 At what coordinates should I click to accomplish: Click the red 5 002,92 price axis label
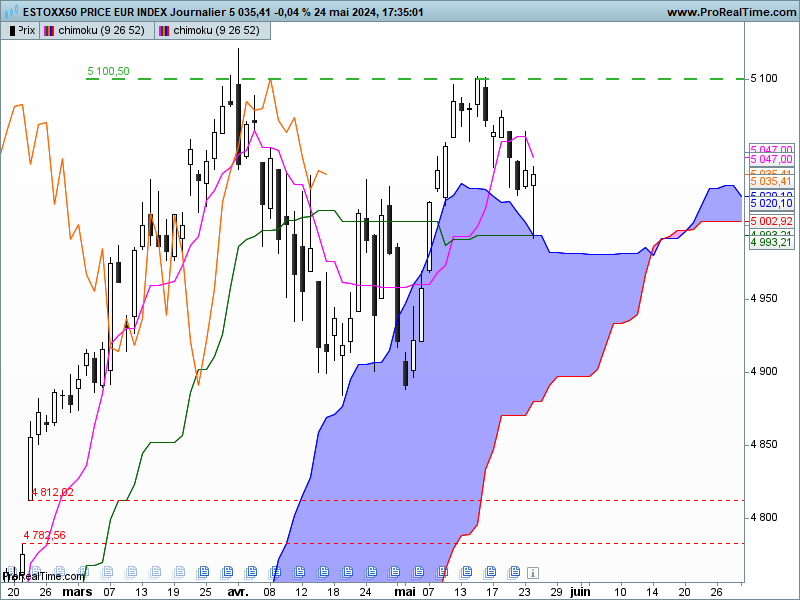click(x=771, y=221)
